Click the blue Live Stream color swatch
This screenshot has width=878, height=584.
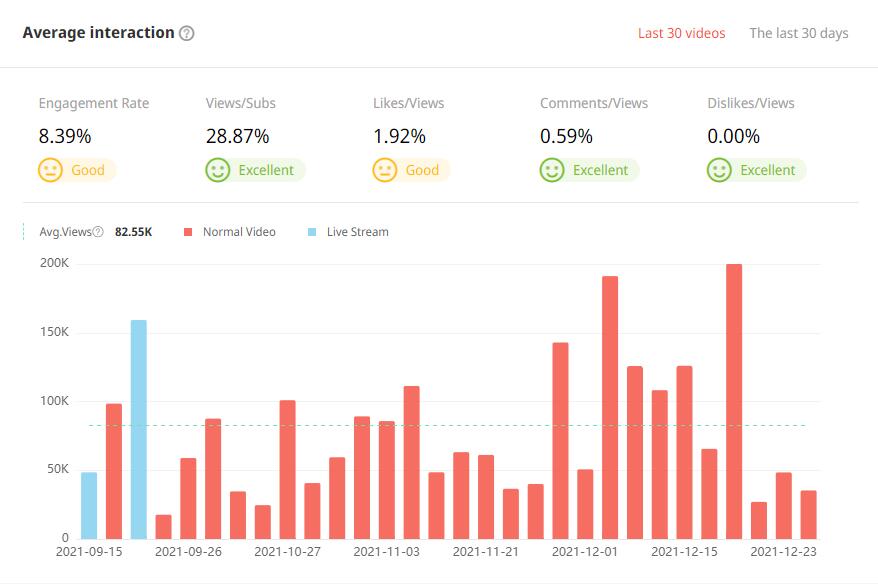tap(312, 232)
